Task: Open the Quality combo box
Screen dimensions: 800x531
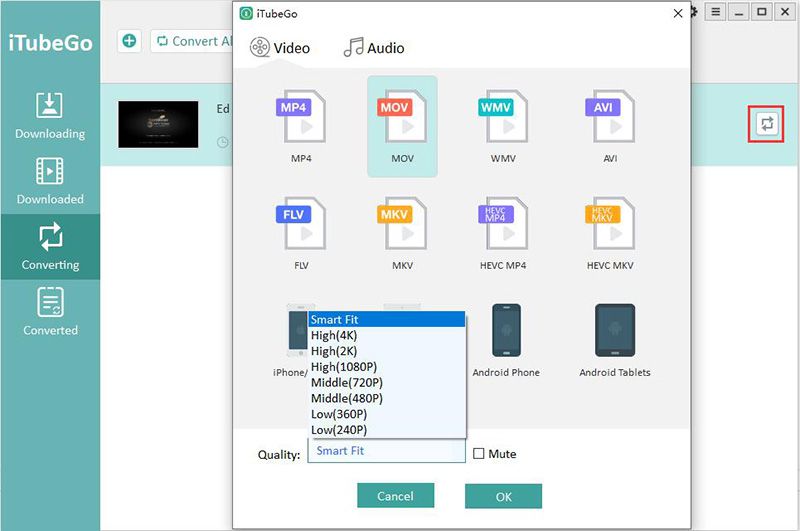Action: coord(387,451)
